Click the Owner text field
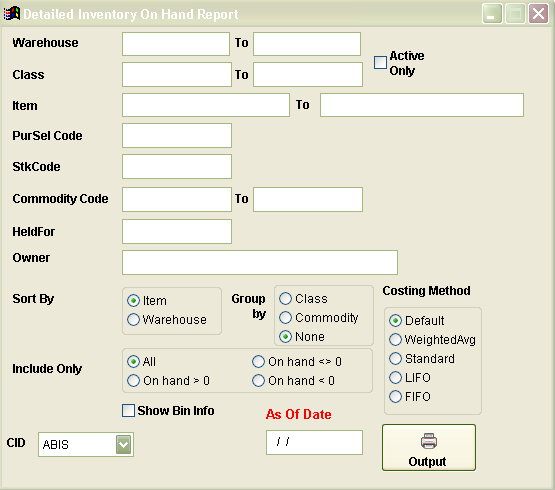 pos(260,262)
